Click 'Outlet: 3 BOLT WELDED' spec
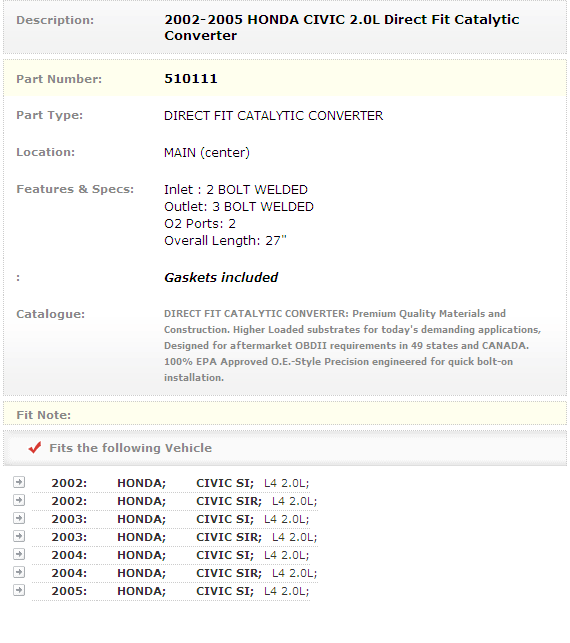Screen dimensions: 570x643 239,207
